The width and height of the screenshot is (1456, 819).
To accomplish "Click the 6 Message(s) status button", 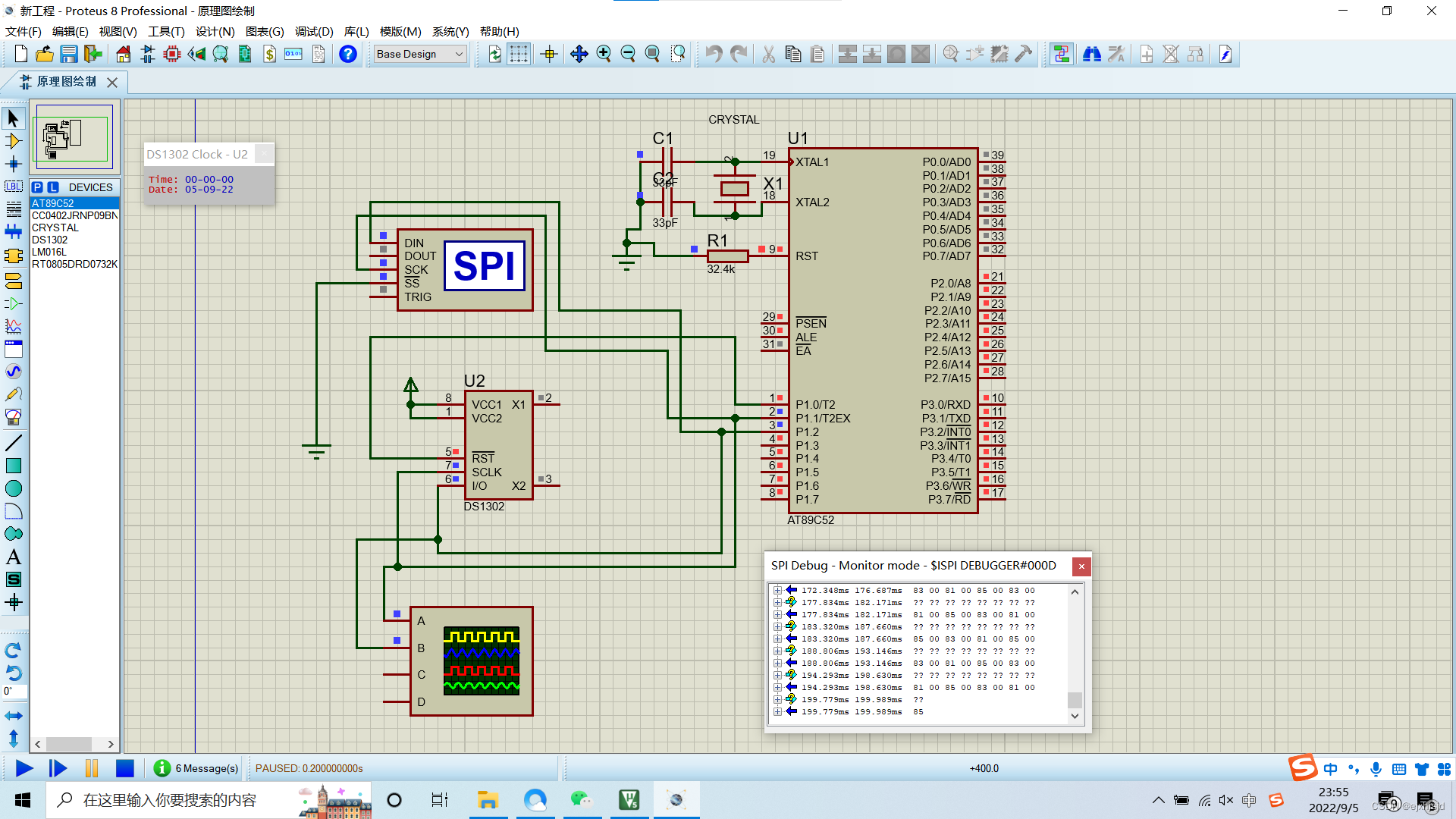I will pyautogui.click(x=196, y=768).
